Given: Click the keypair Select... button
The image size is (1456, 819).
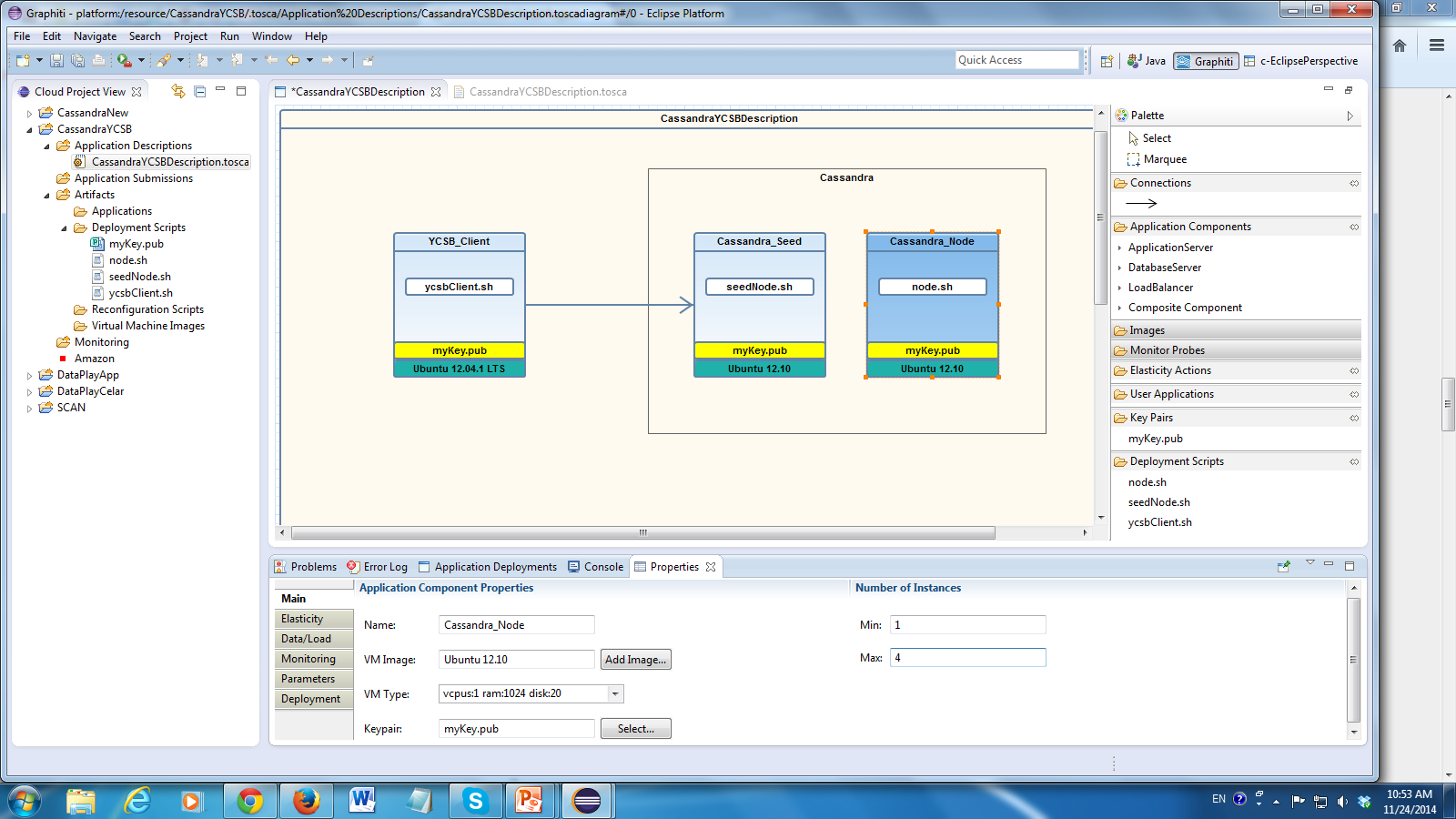Looking at the screenshot, I should pyautogui.click(x=636, y=729).
